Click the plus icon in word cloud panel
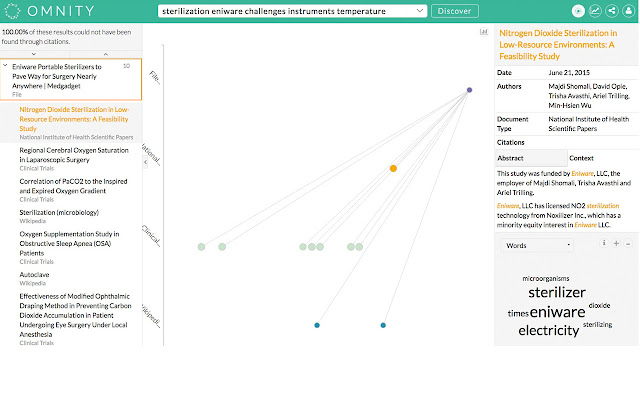640x400 pixels. point(616,243)
